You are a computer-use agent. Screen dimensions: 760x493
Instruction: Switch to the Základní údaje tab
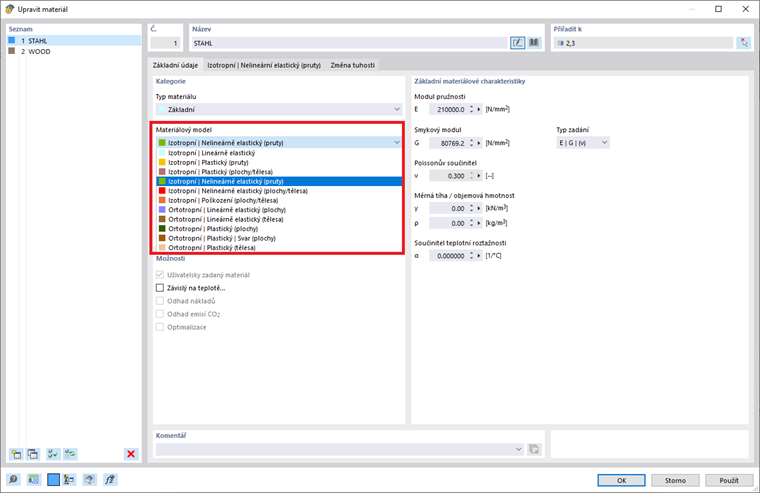point(175,65)
